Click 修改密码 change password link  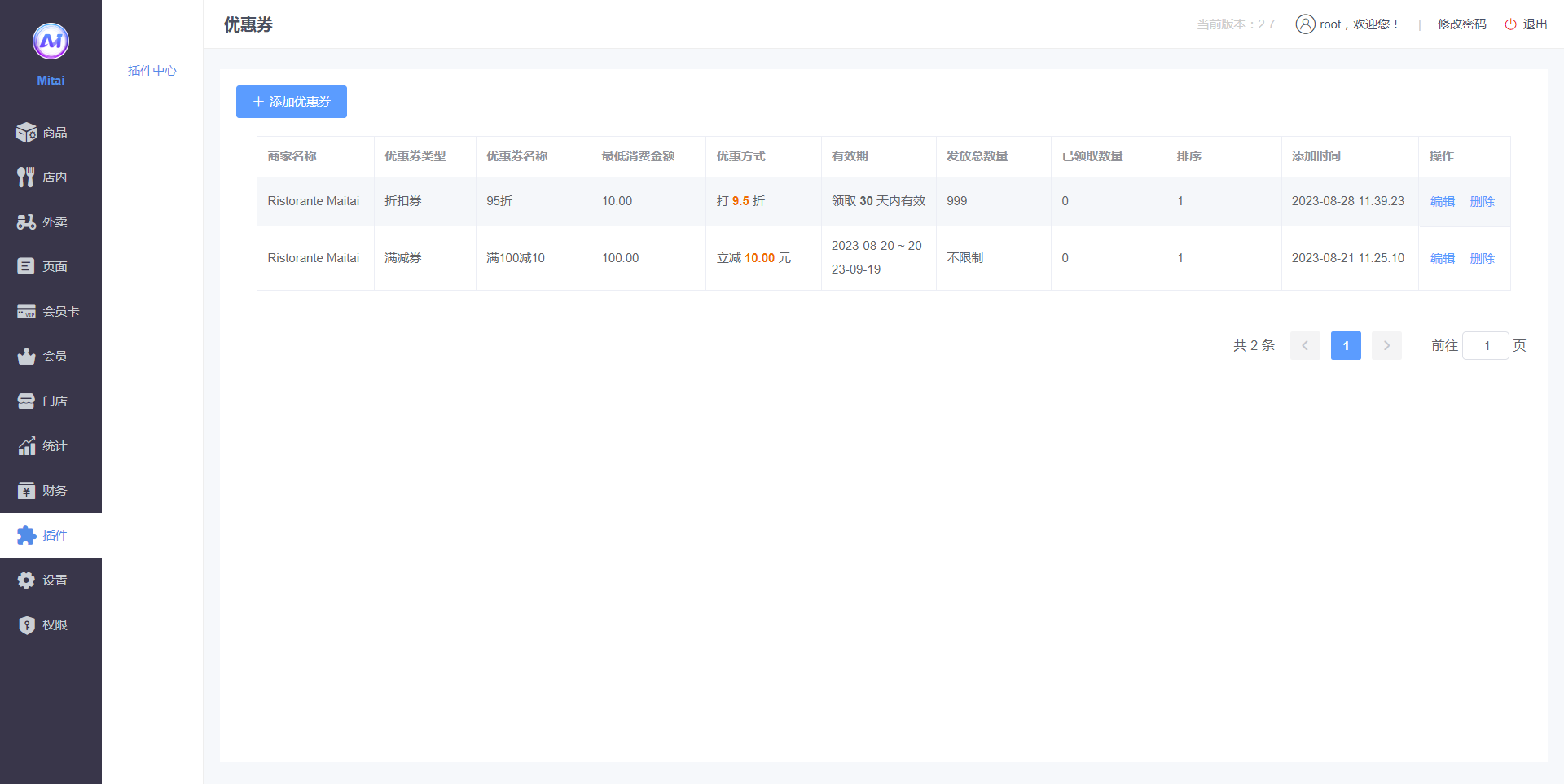coord(1461,24)
